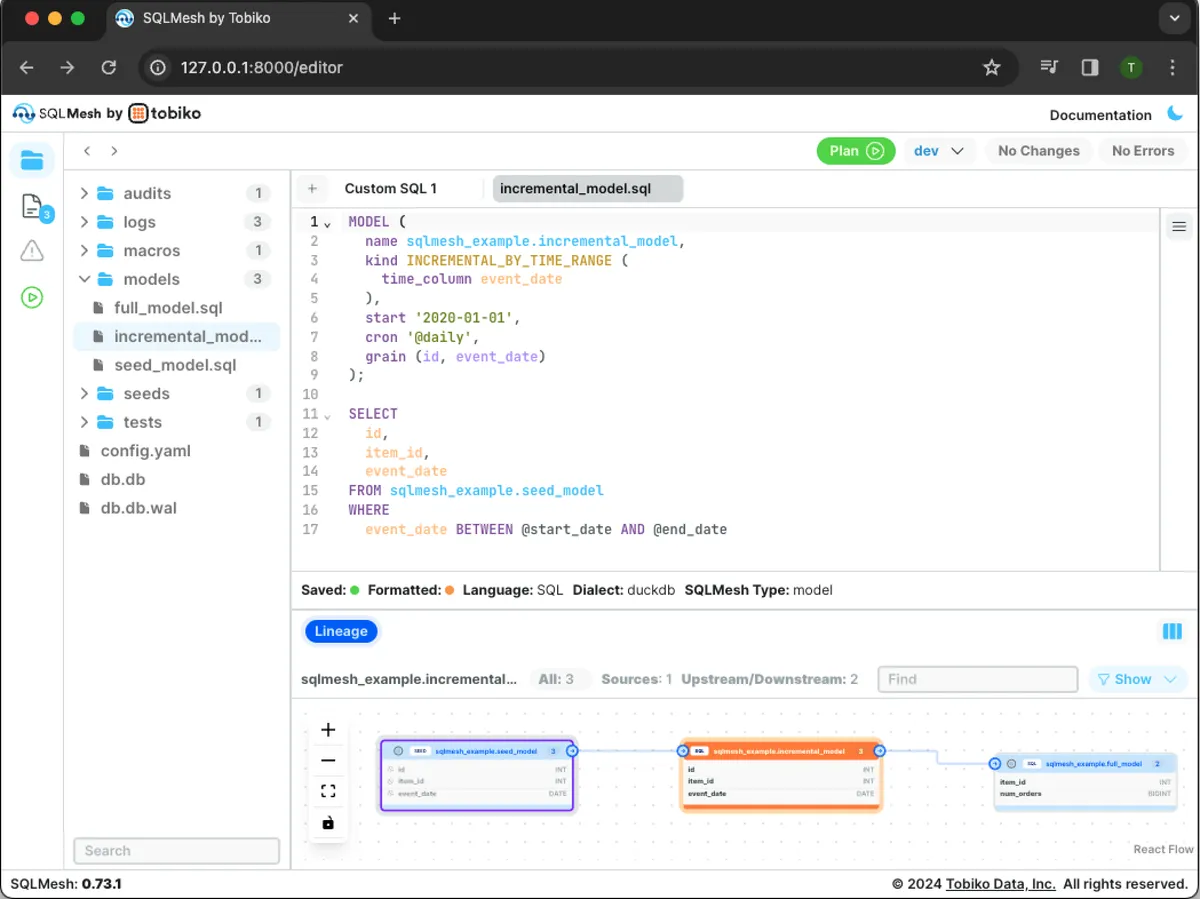Toggle dark mode moon icon

[1175, 114]
